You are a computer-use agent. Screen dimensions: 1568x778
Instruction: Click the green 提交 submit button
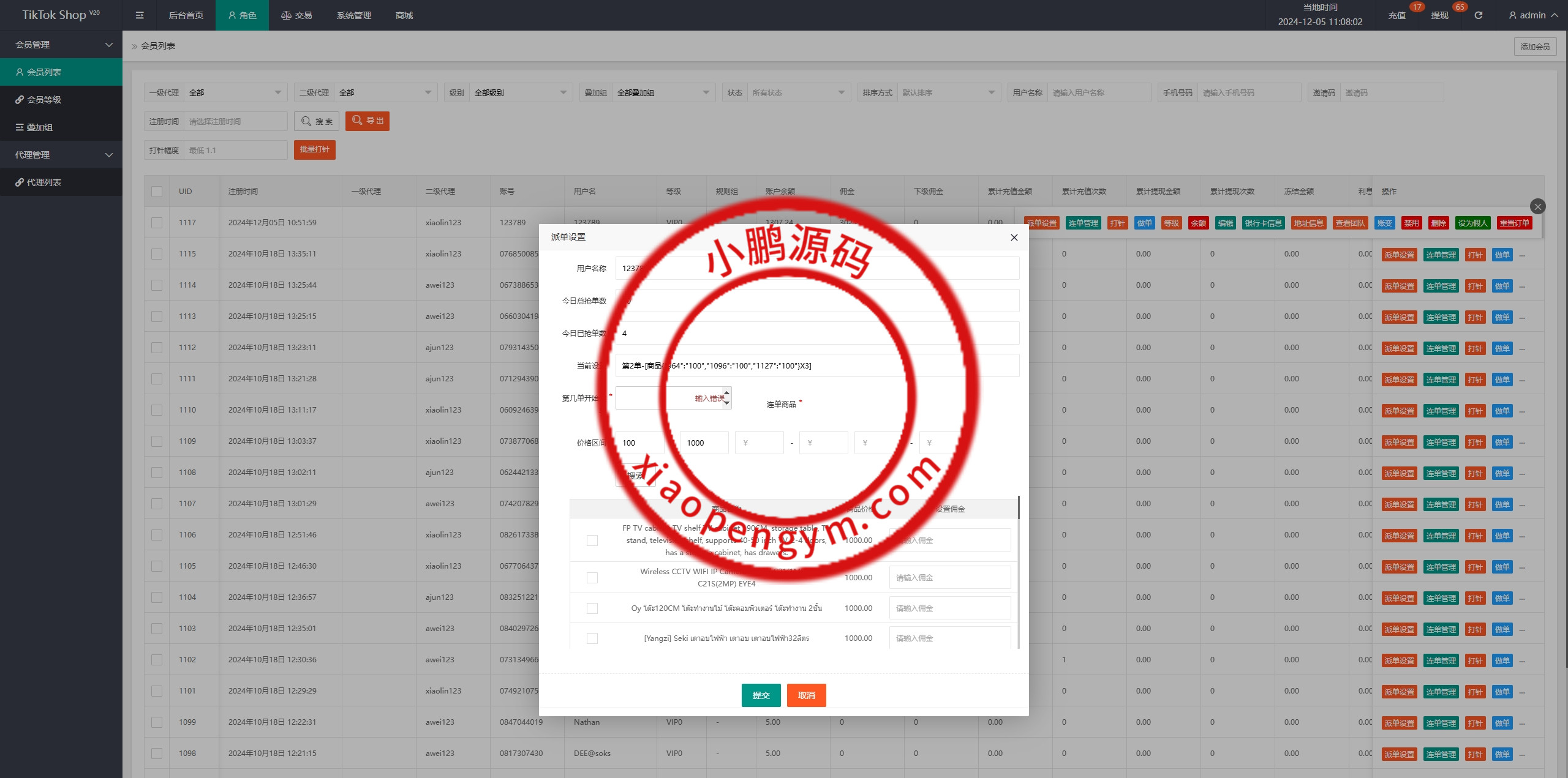click(761, 695)
